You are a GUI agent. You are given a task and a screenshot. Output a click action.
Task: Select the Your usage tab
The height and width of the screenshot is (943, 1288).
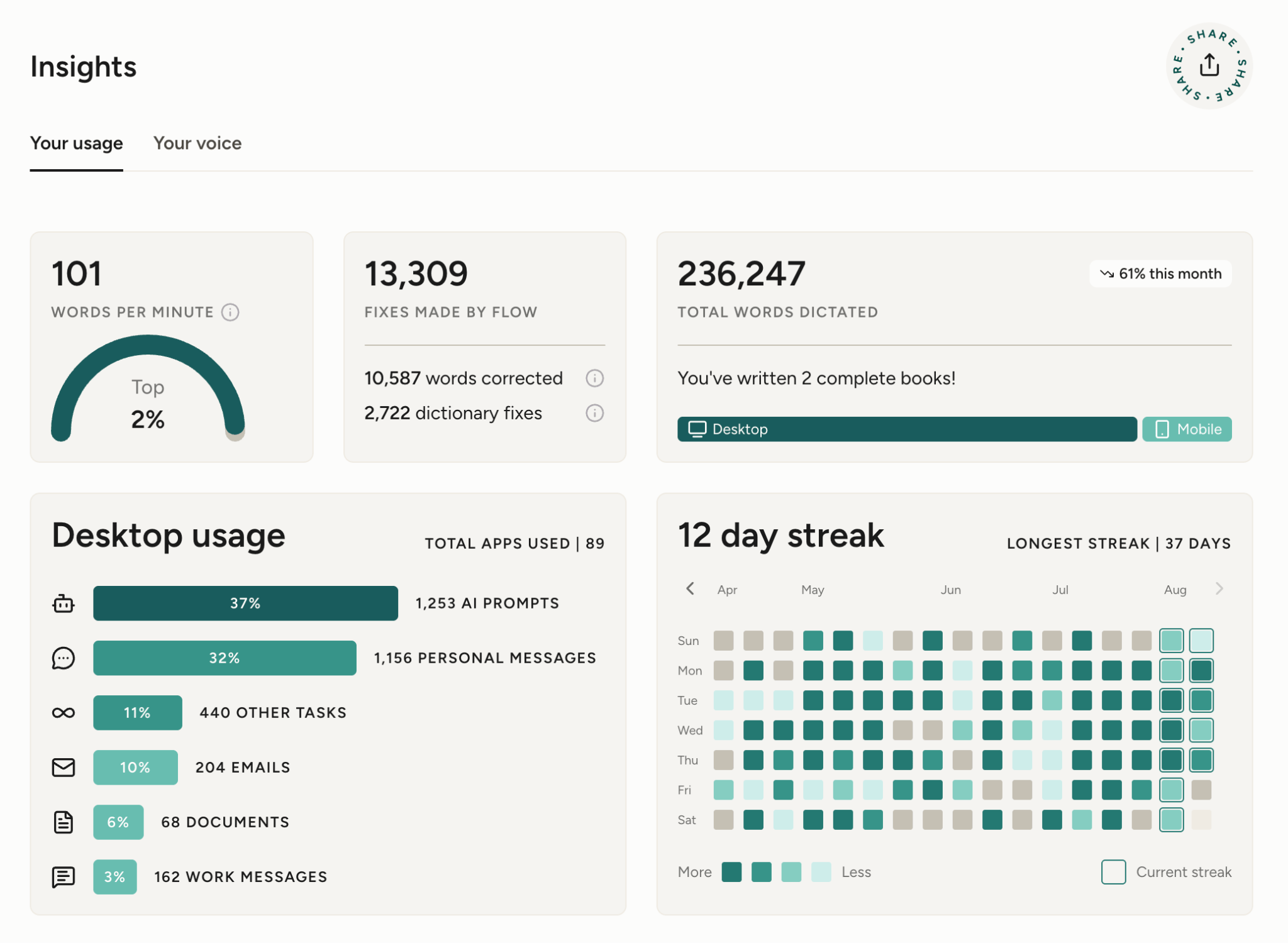click(77, 143)
